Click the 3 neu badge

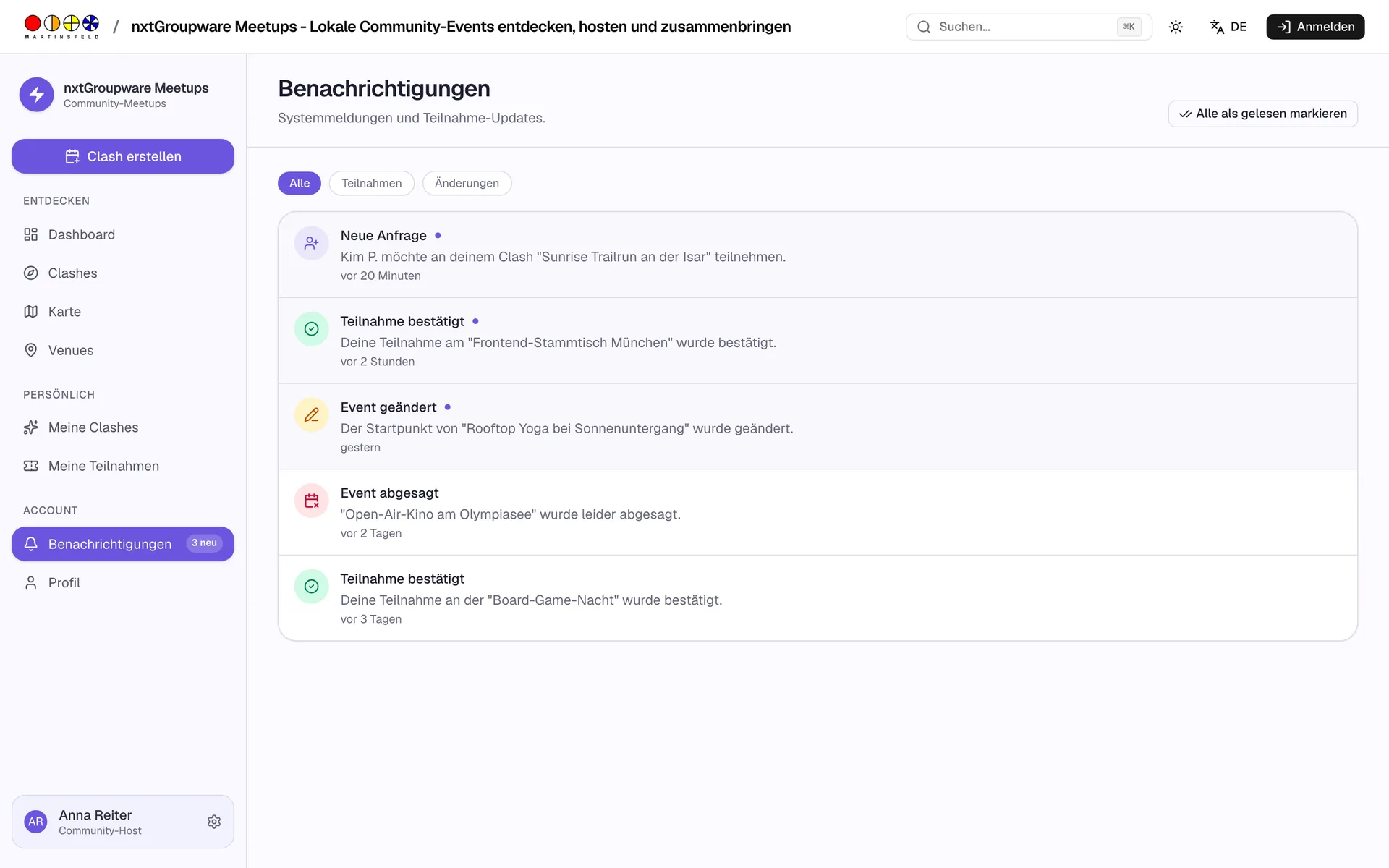pyautogui.click(x=204, y=543)
